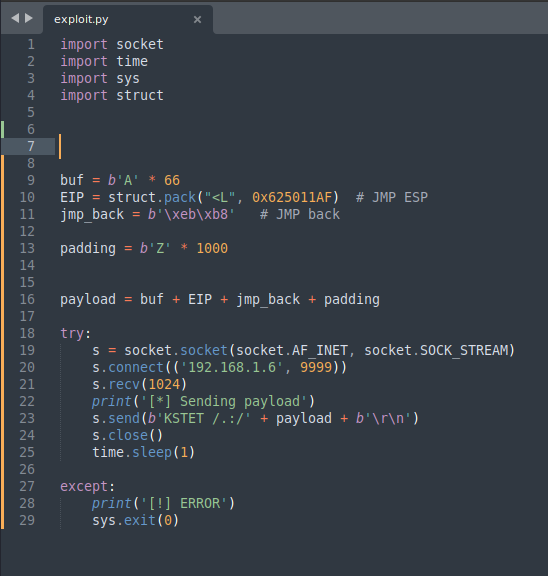The width and height of the screenshot is (548, 576).
Task: Click the 'buf' variable on line 9
Action: (x=72, y=180)
